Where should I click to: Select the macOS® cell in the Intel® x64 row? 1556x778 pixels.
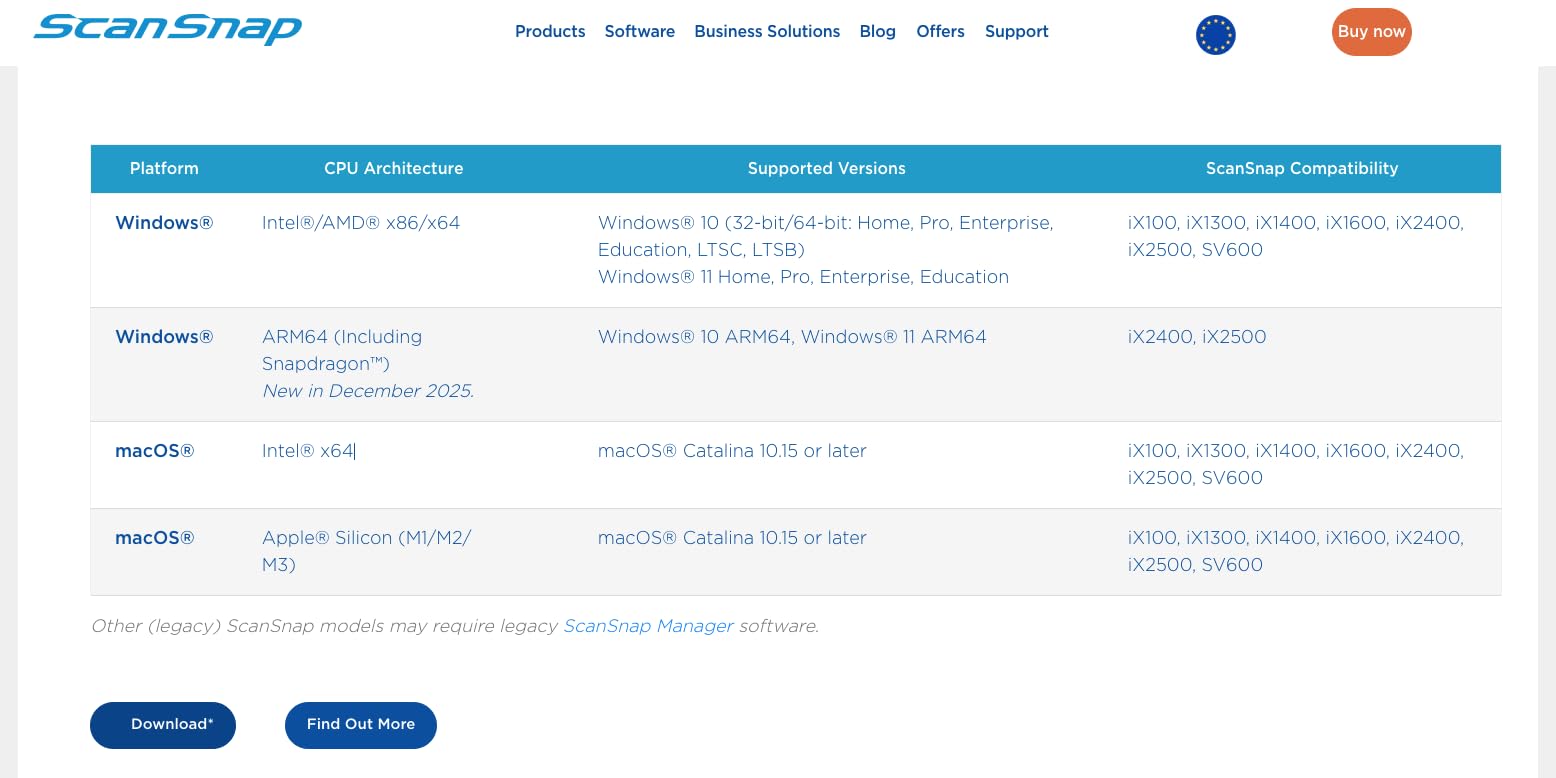click(x=155, y=451)
